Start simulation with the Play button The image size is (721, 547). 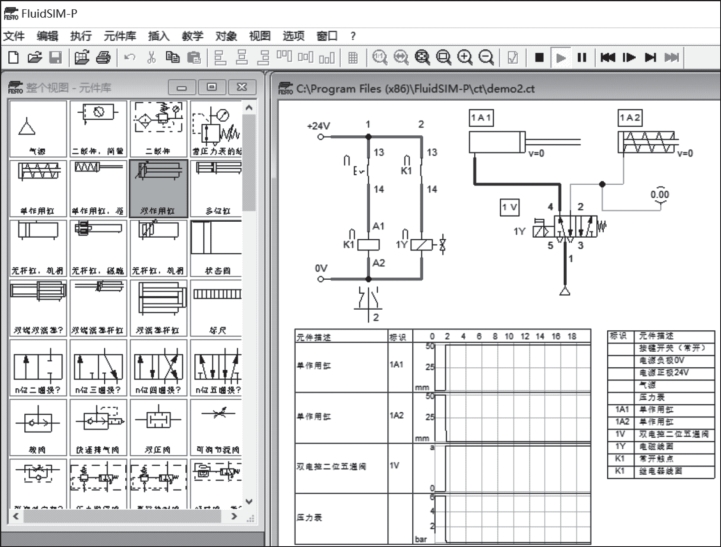561,58
